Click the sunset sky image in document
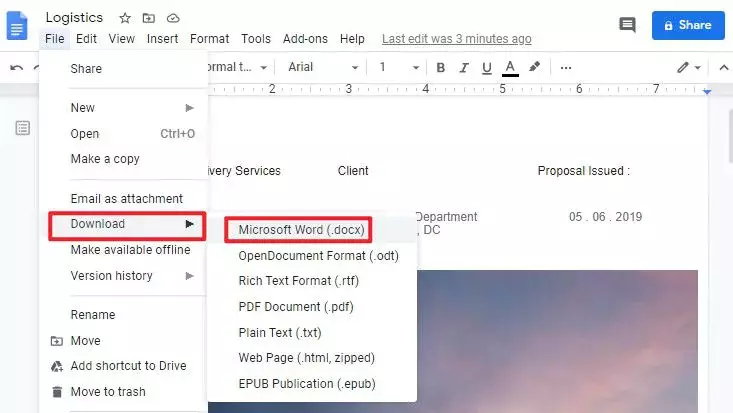The height and width of the screenshot is (413, 733). pyautogui.click(x=557, y=341)
